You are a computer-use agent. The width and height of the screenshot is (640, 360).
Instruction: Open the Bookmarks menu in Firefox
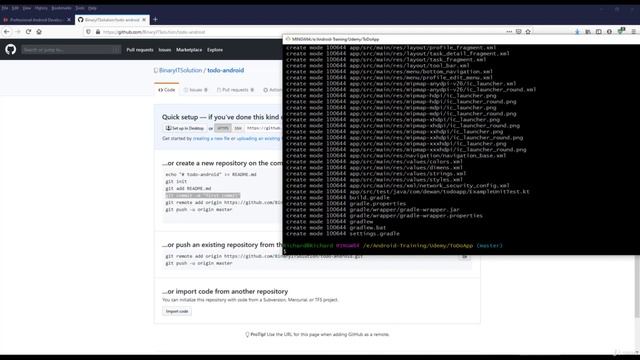pyautogui.click(x=61, y=8)
